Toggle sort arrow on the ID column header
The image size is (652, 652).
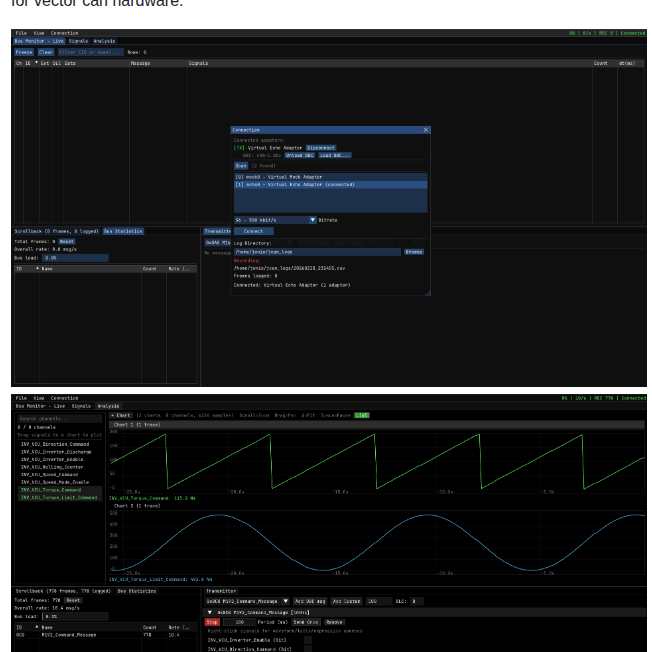pos(37,63)
